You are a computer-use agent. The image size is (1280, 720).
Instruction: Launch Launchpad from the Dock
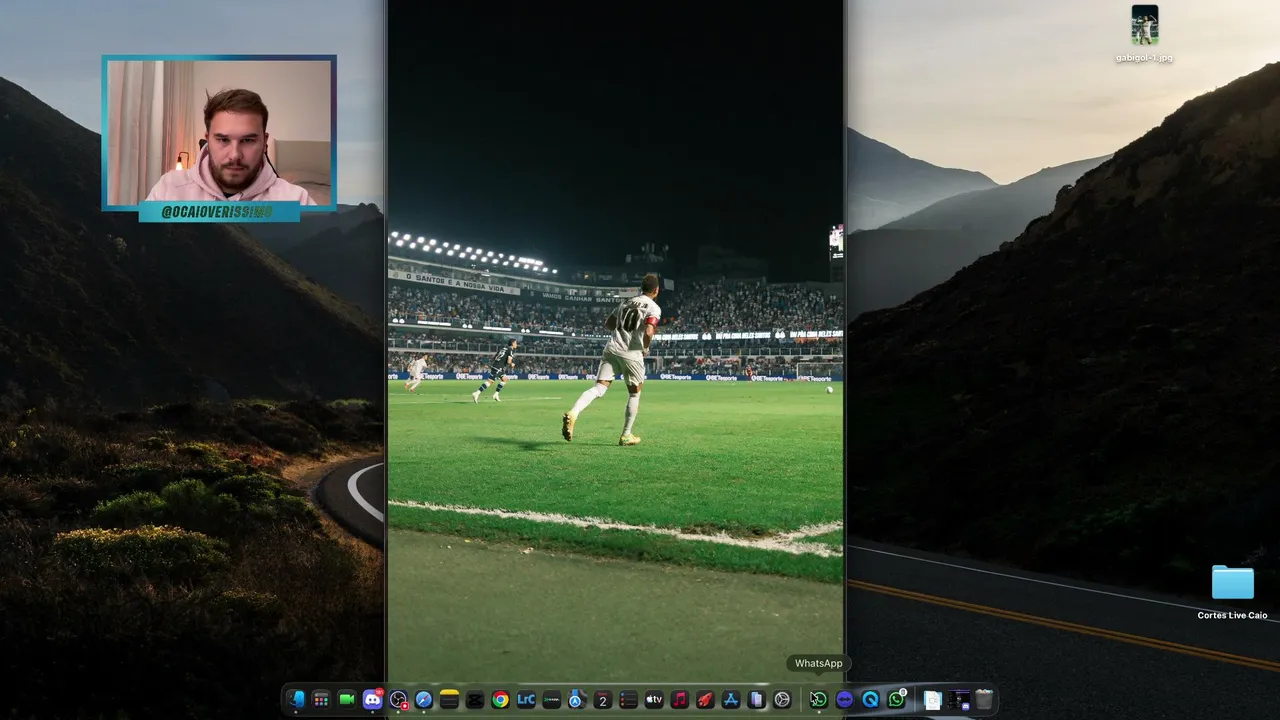coord(321,700)
